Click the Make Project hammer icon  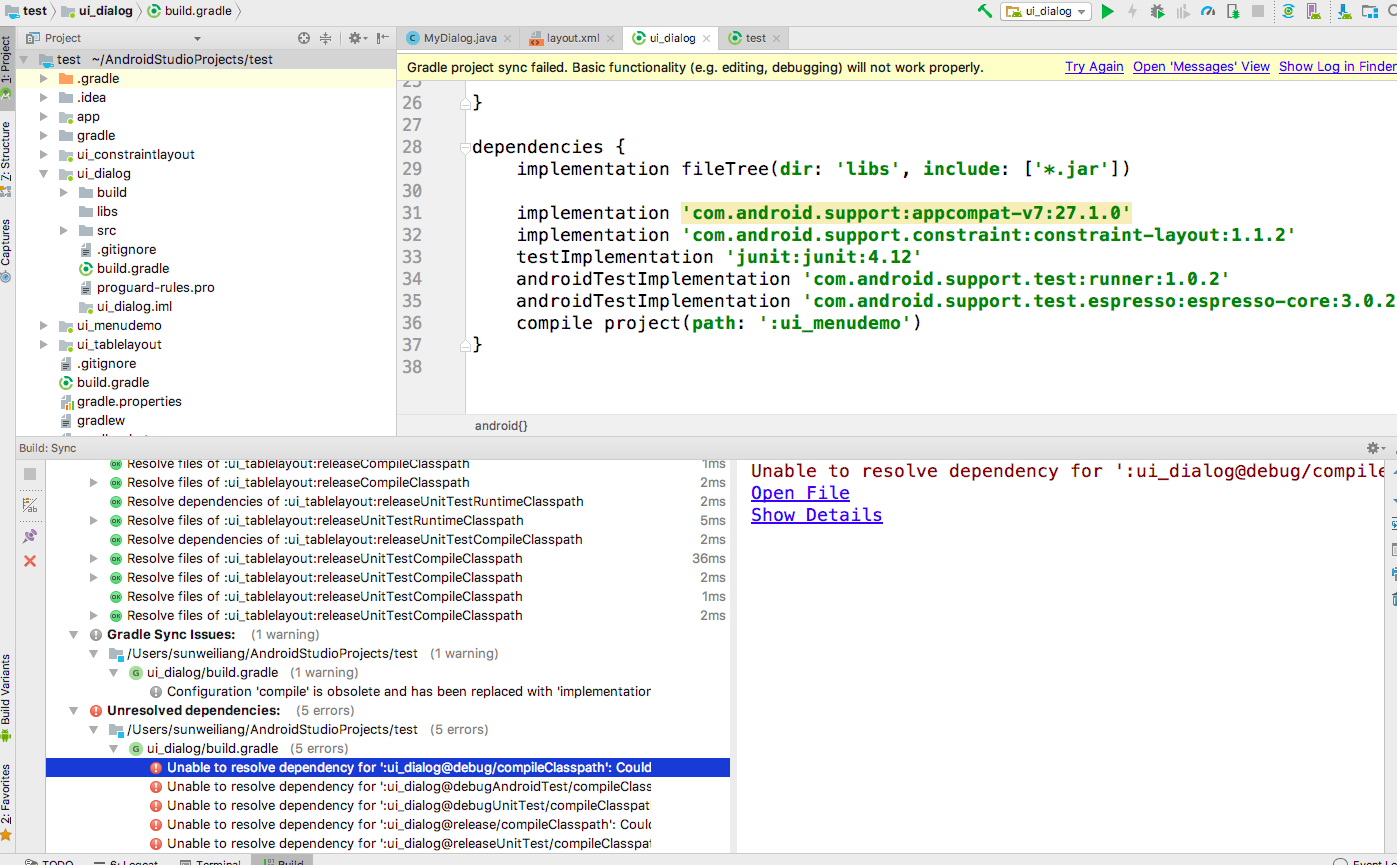[985, 11]
